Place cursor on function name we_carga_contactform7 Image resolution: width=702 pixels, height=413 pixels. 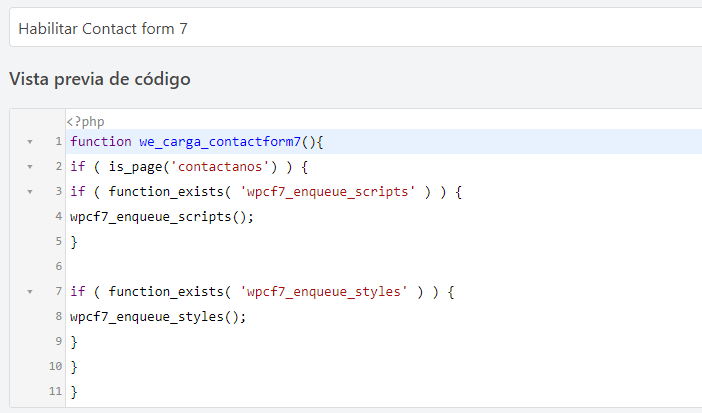tap(220, 142)
